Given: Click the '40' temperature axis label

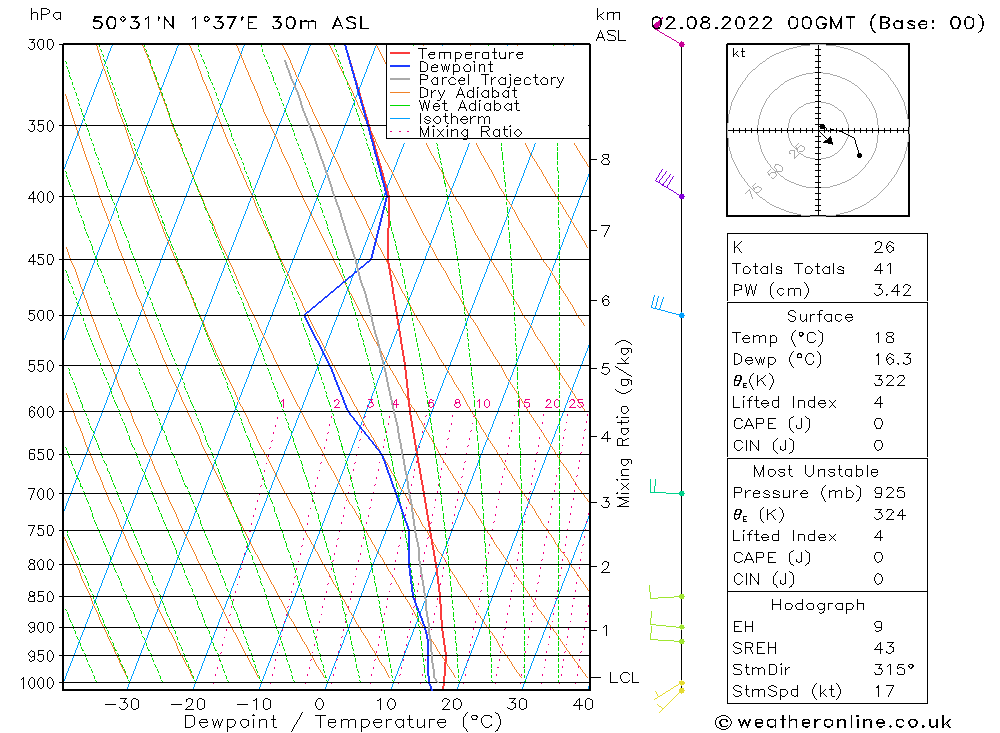Looking at the screenshot, I should 583,704.
